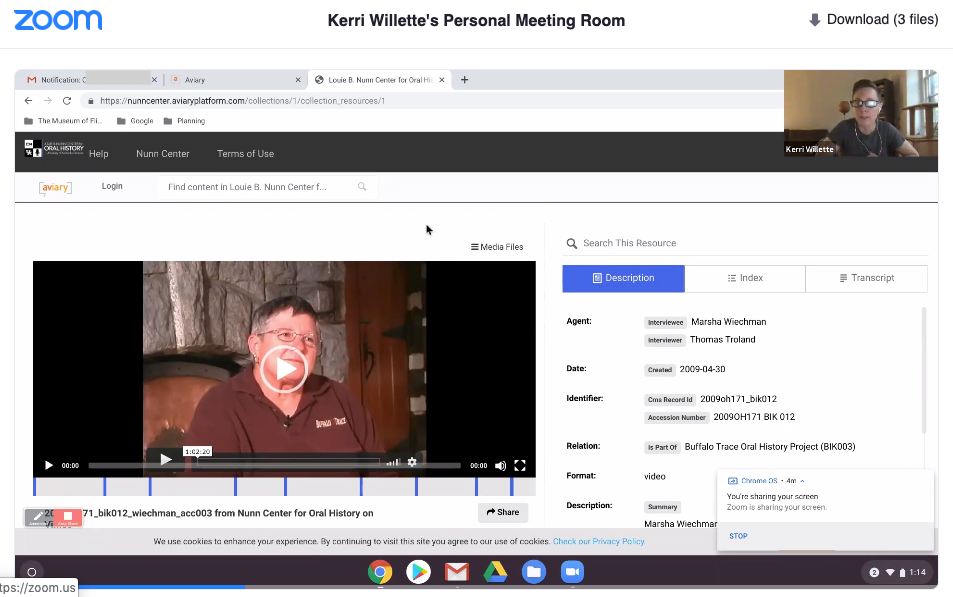
Task: Open Google Drive from the shelf
Action: pos(495,572)
